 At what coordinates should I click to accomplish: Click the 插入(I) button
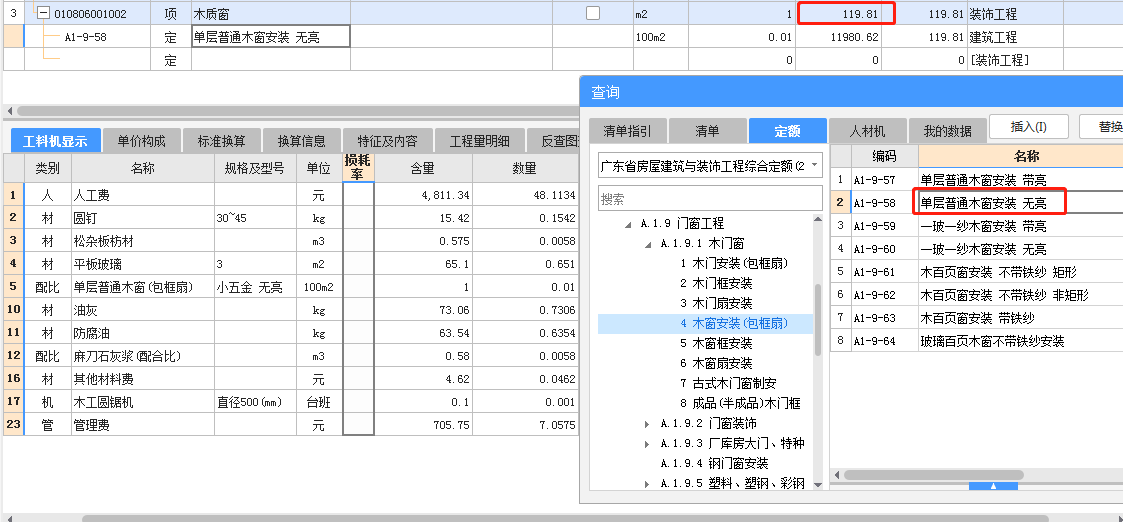click(x=1028, y=127)
